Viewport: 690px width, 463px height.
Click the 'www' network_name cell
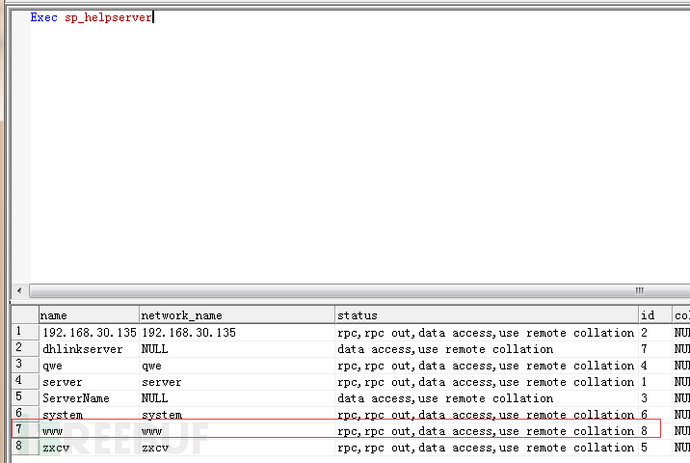(237, 430)
